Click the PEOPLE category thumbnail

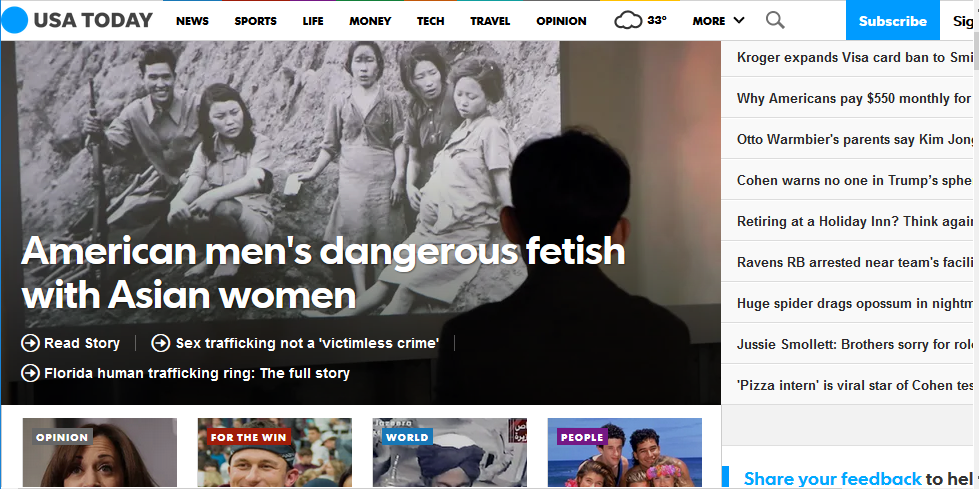624,453
